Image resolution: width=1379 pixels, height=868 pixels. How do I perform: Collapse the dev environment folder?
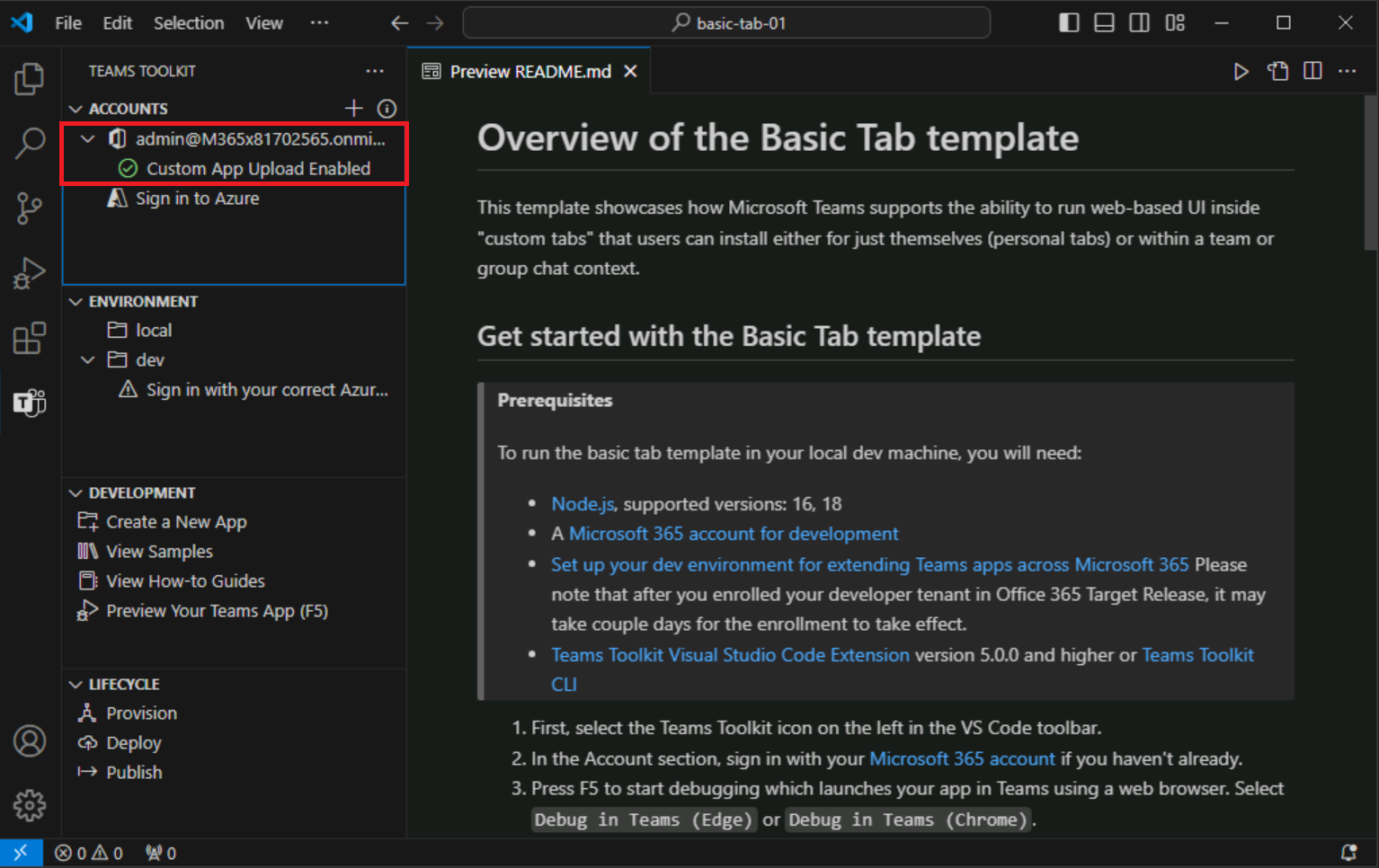[x=88, y=360]
